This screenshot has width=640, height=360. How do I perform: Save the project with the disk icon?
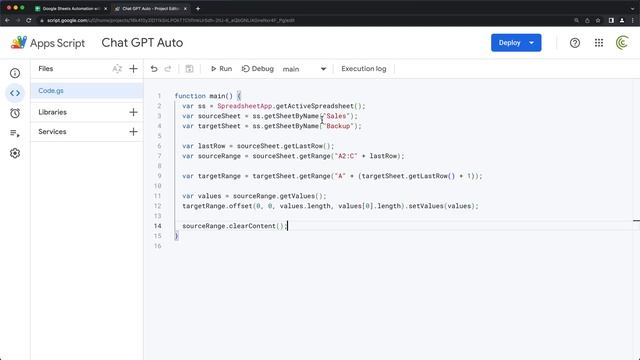[189, 69]
